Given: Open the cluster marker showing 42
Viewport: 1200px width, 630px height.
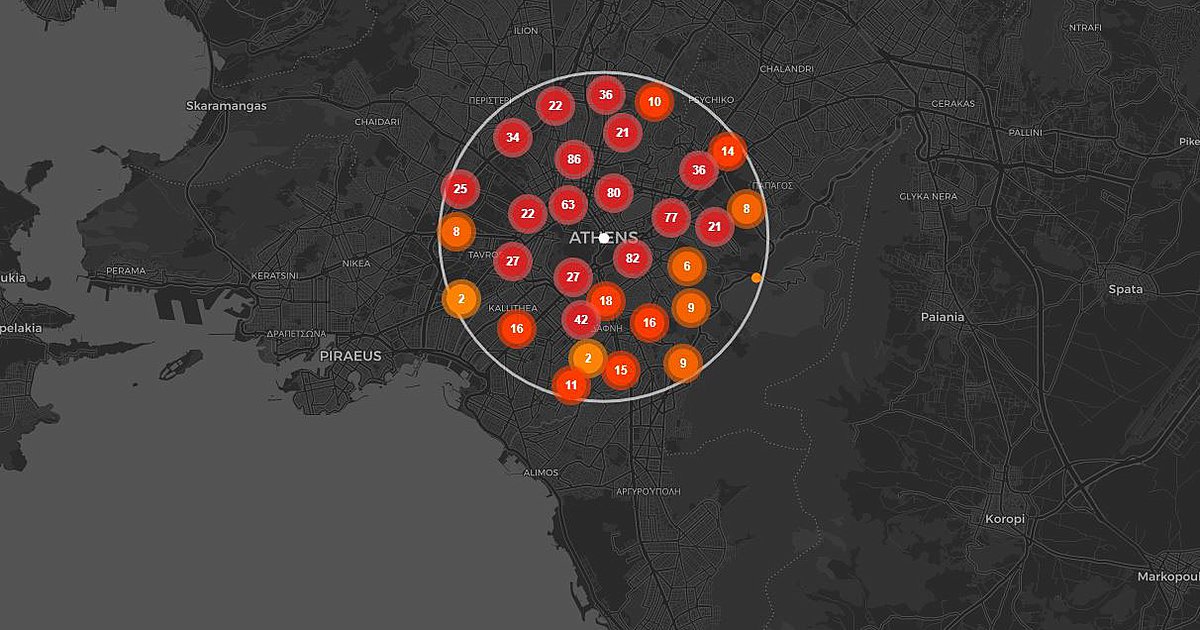Looking at the screenshot, I should point(581,320).
